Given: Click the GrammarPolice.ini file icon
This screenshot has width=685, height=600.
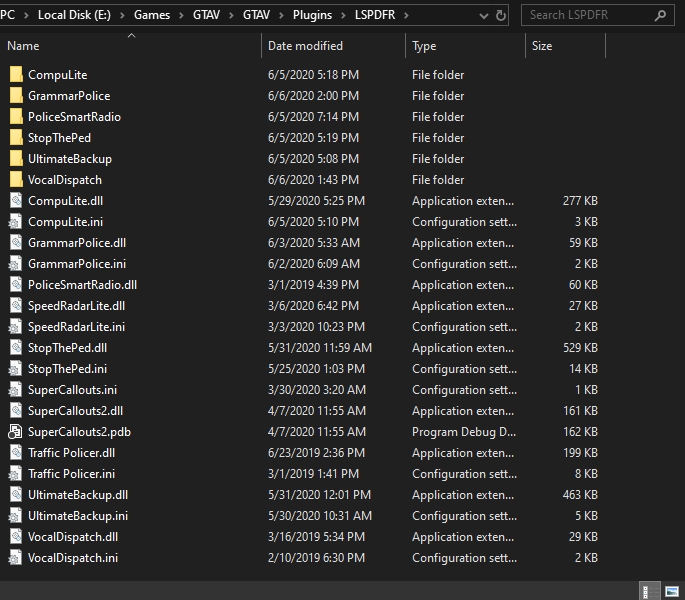Looking at the screenshot, I should point(16,264).
